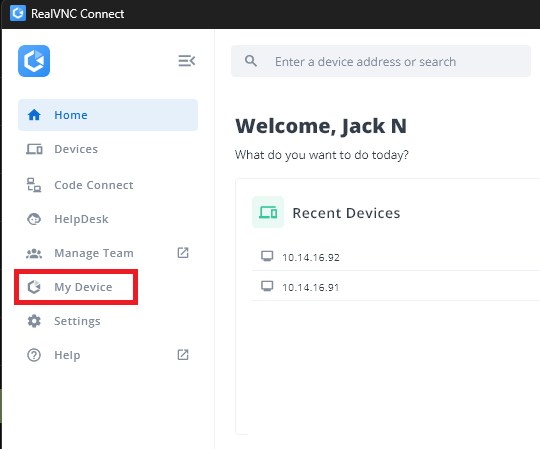Click the Manage Team people icon
Image resolution: width=540 pixels, height=449 pixels.
[34, 253]
